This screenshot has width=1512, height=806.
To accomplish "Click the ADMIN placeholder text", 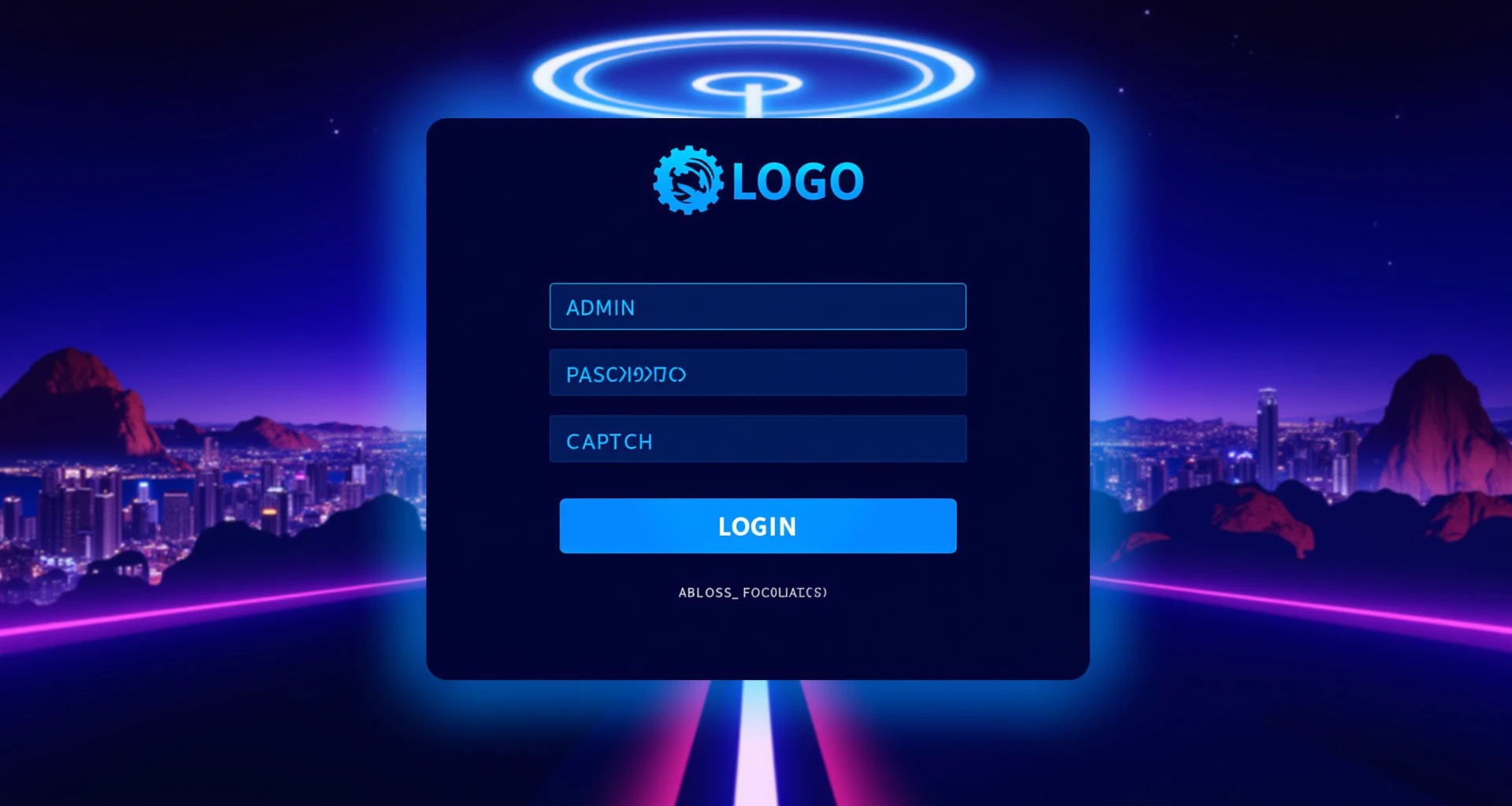I will tap(600, 308).
